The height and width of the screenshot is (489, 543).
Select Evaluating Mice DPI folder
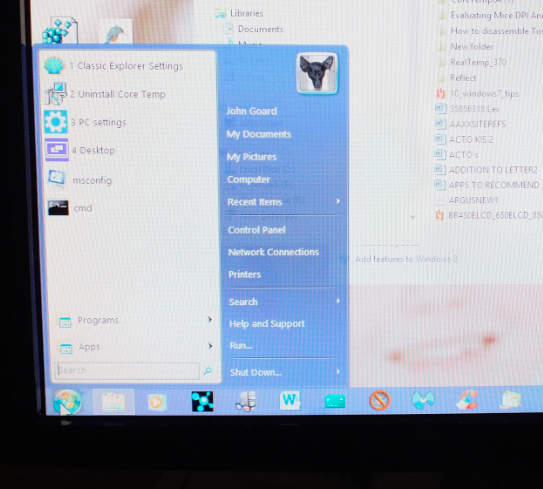496,15
